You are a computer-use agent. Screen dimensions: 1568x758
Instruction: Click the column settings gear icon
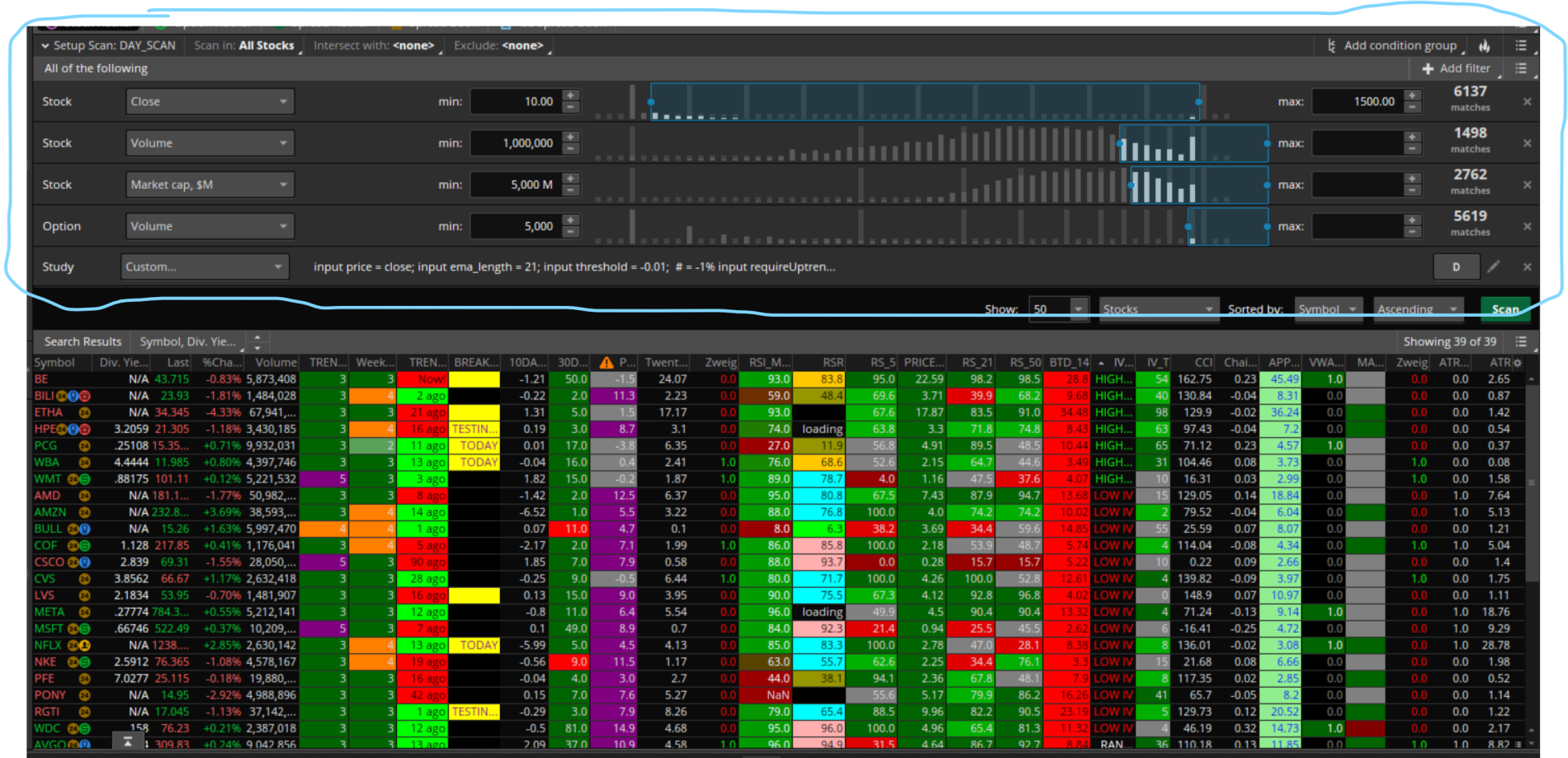pos(1517,363)
